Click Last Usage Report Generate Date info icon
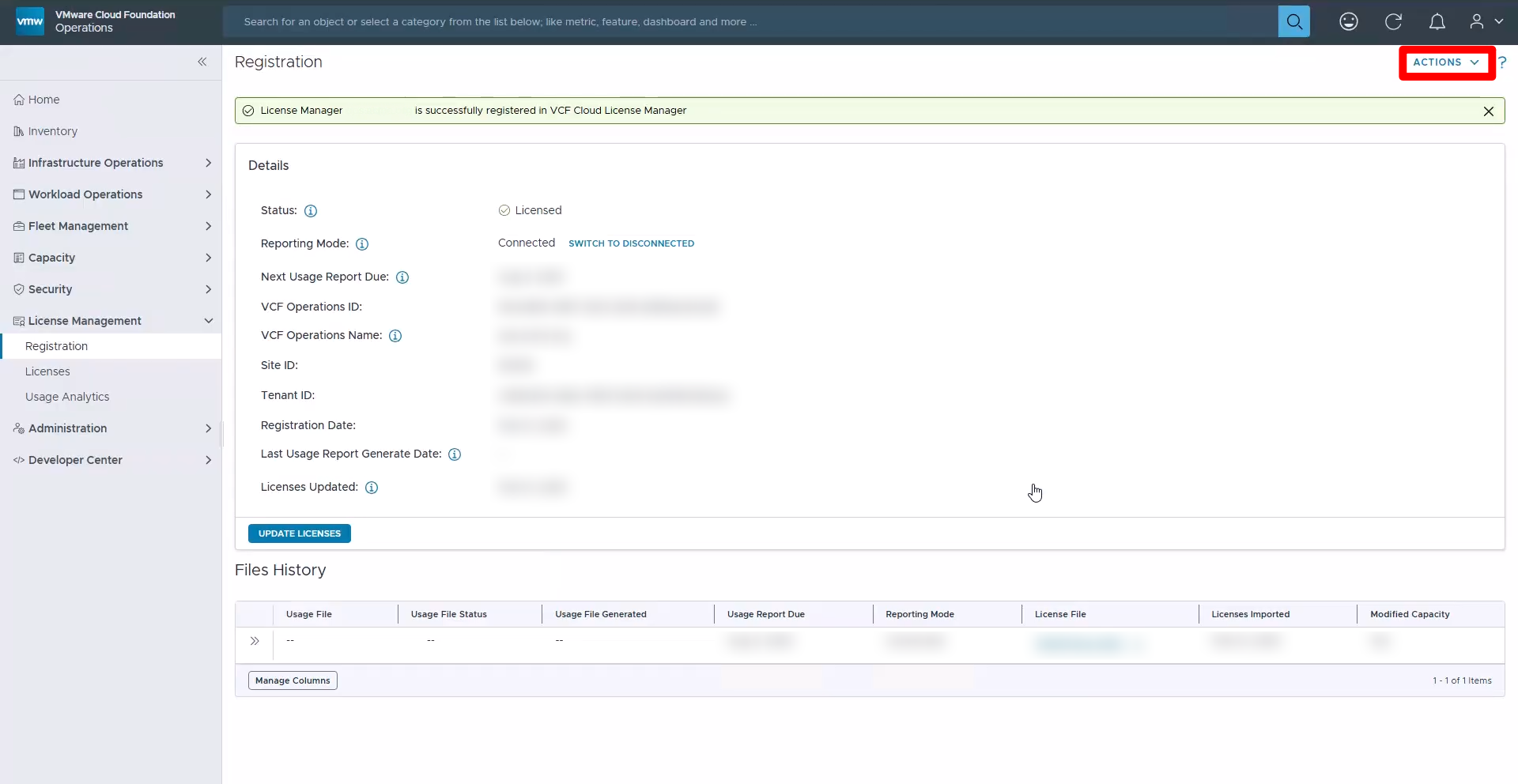The width and height of the screenshot is (1518, 784). (455, 454)
